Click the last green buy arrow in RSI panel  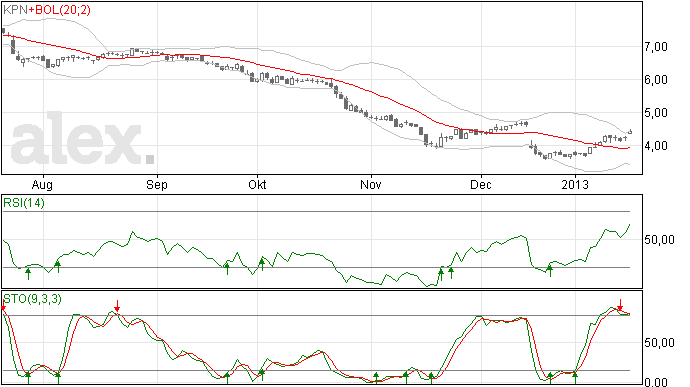550,270
